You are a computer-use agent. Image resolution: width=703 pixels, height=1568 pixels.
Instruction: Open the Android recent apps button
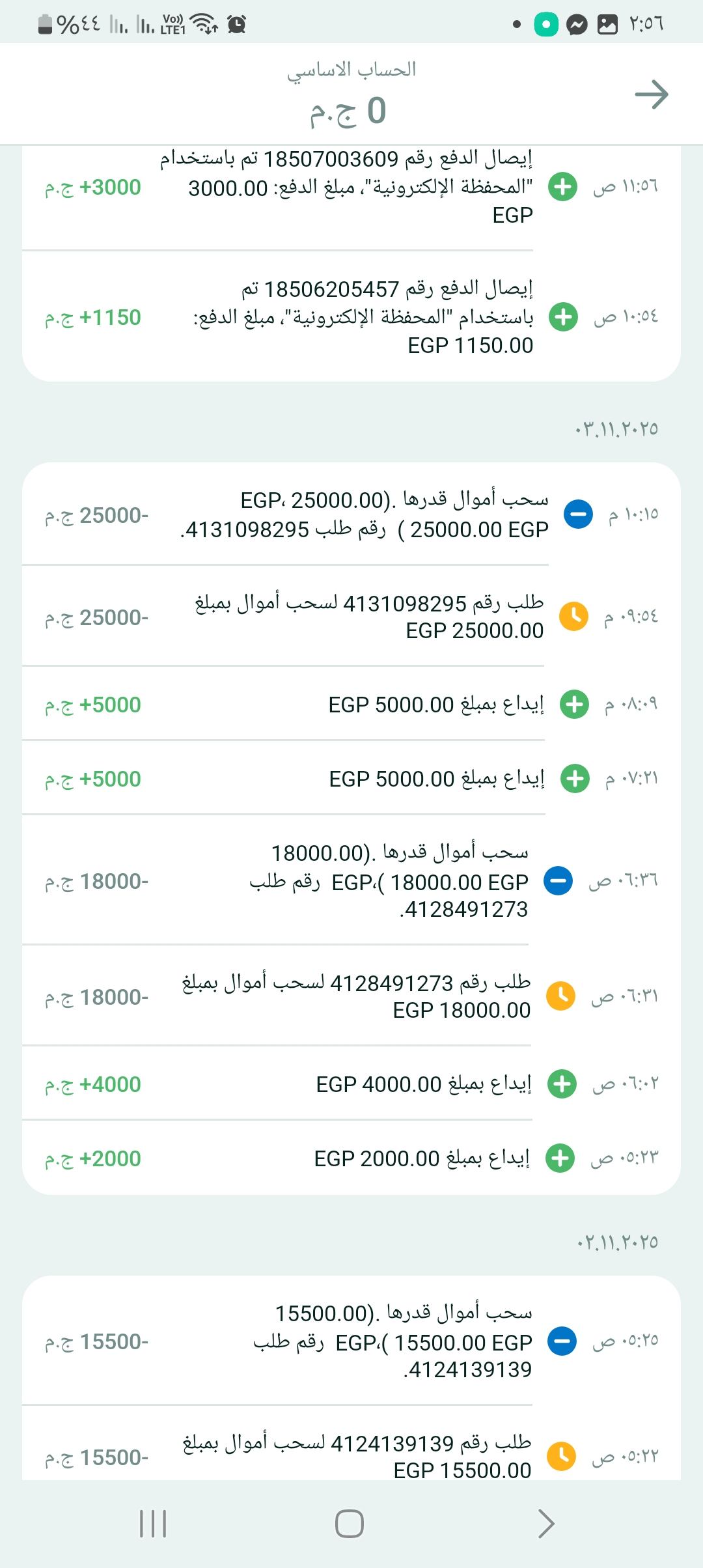(x=154, y=1524)
